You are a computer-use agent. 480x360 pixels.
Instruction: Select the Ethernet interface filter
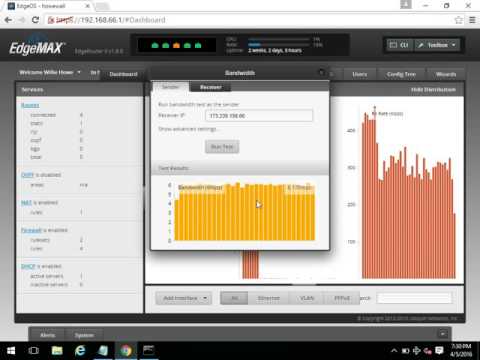pos(268,298)
